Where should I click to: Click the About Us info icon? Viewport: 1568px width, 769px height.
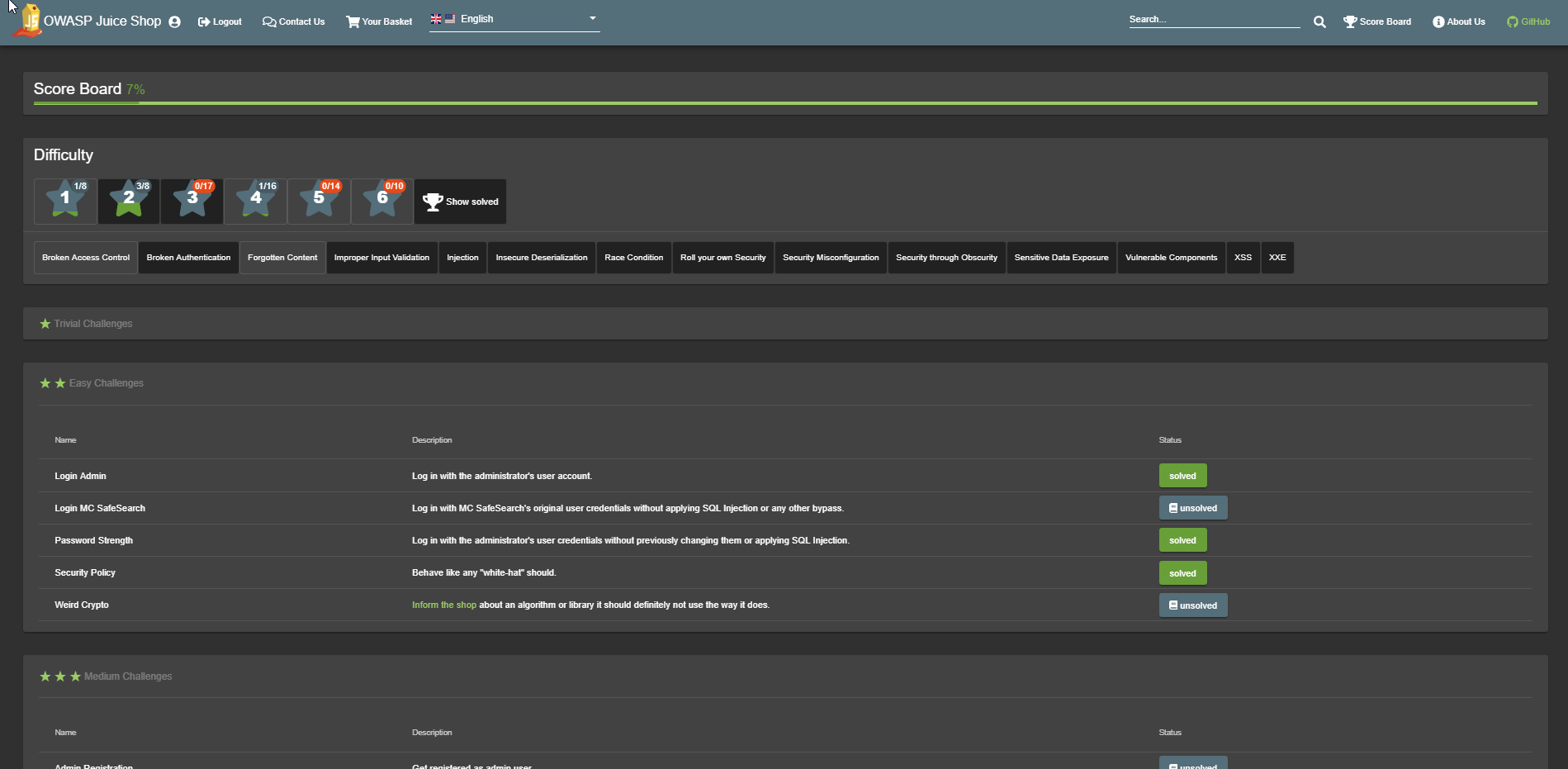click(1437, 22)
